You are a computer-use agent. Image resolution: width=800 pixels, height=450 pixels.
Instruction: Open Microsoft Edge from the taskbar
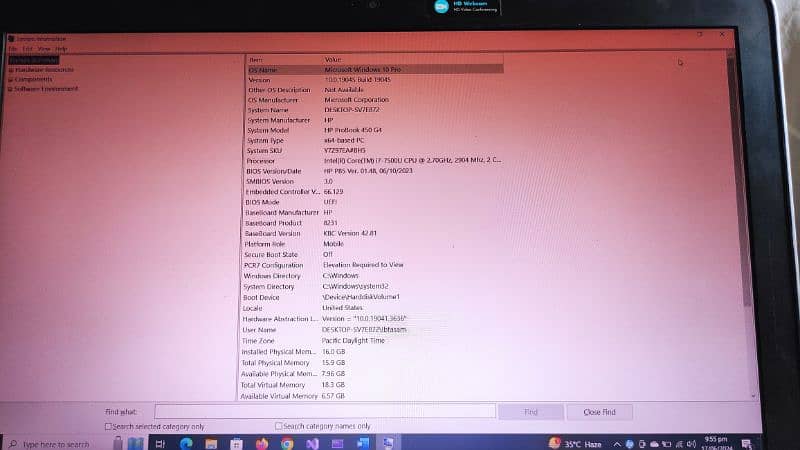point(186,443)
